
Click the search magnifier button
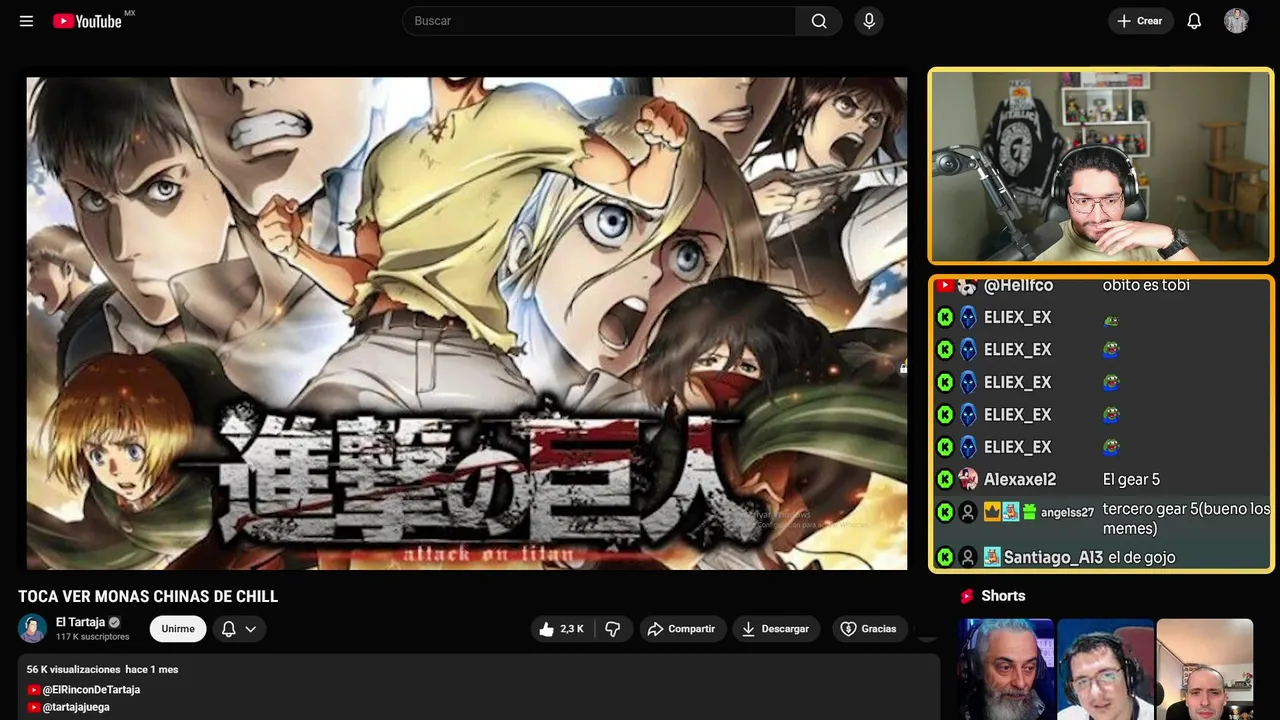819,21
